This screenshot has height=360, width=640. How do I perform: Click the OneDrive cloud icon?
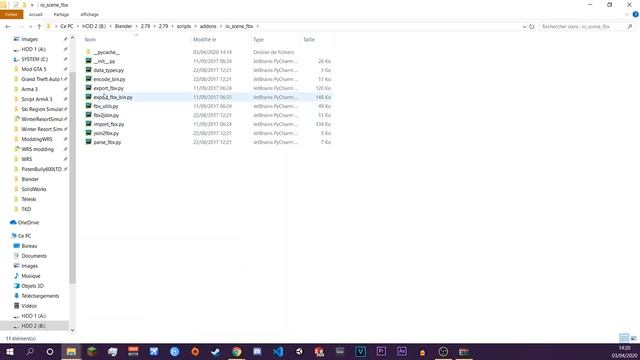13,222
